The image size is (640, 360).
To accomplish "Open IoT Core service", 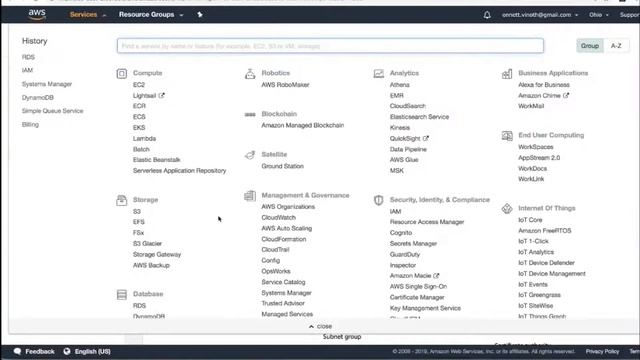I will click(530, 220).
